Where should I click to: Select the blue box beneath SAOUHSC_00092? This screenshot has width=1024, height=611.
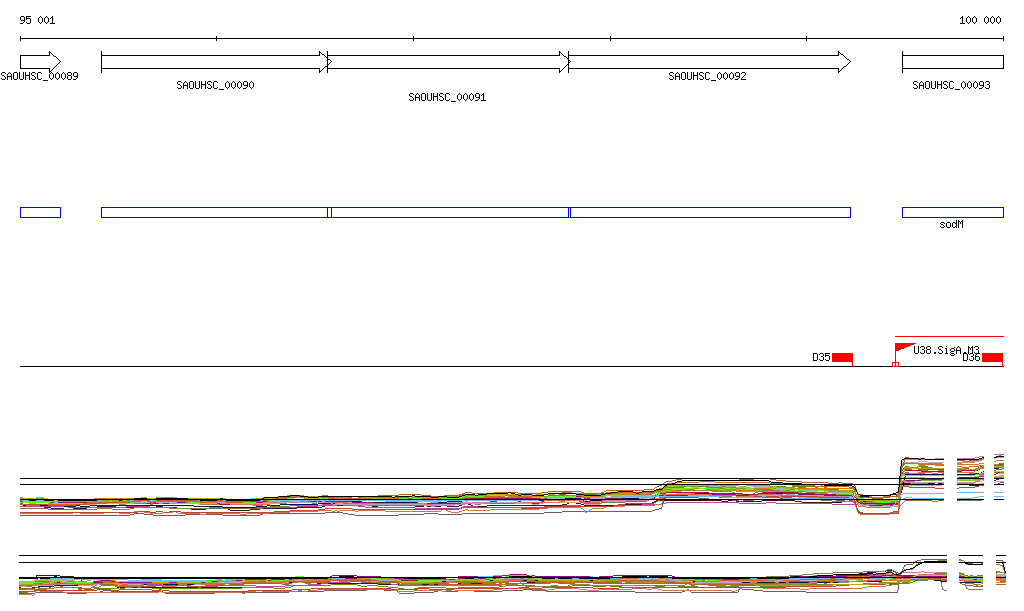pyautogui.click(x=710, y=212)
